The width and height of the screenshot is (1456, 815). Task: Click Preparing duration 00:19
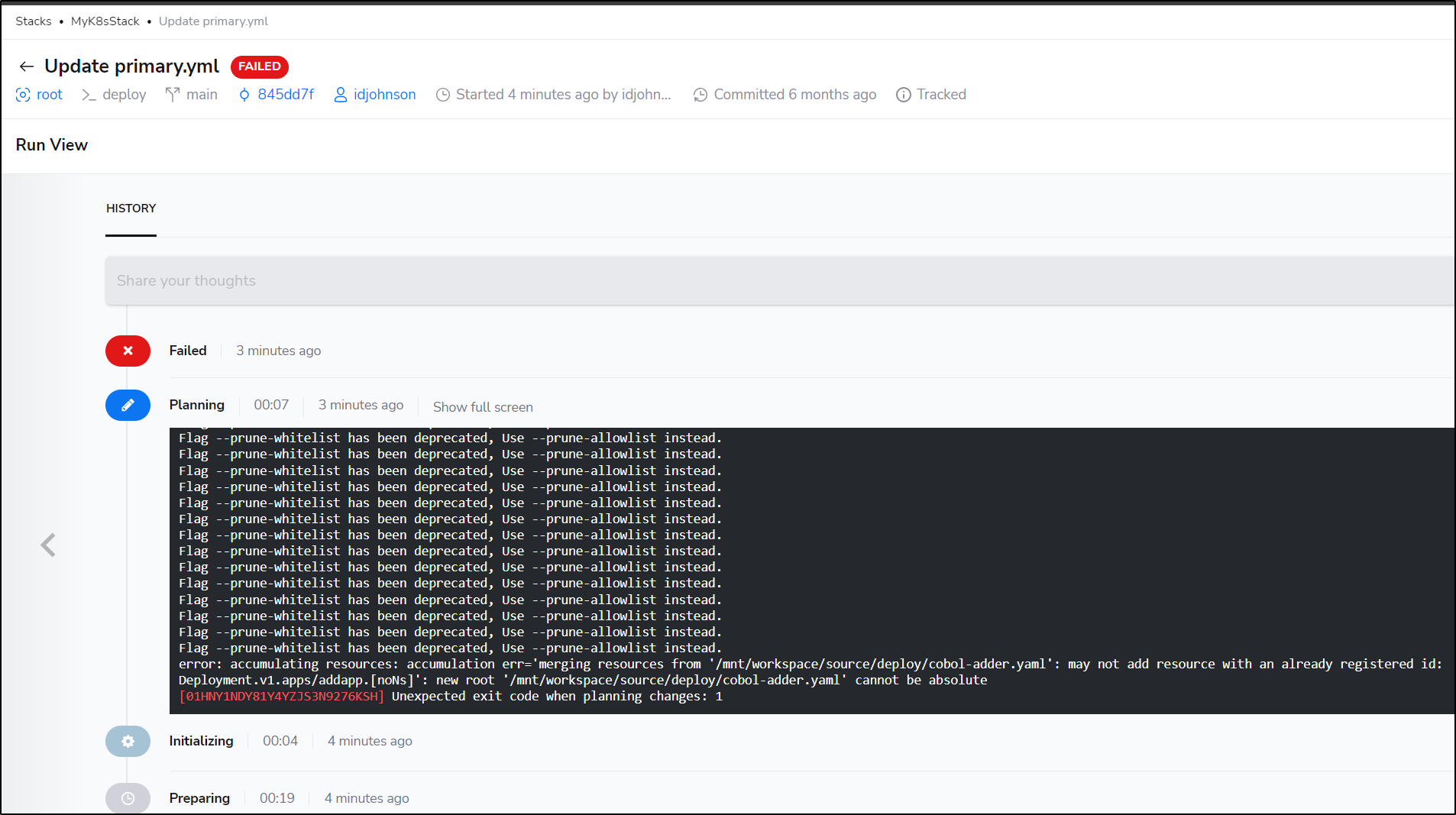[x=277, y=798]
